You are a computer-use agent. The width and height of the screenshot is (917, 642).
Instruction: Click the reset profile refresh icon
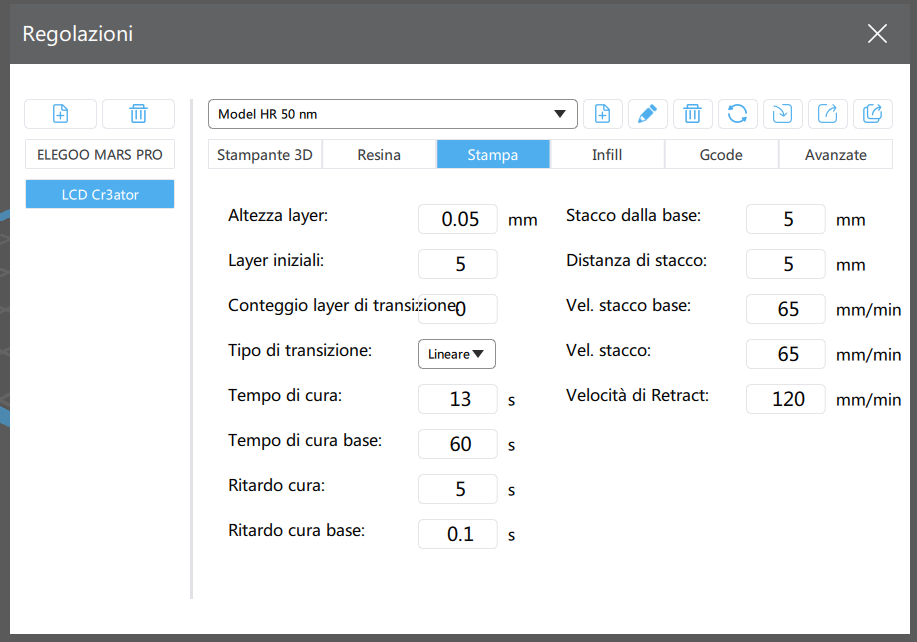(737, 114)
